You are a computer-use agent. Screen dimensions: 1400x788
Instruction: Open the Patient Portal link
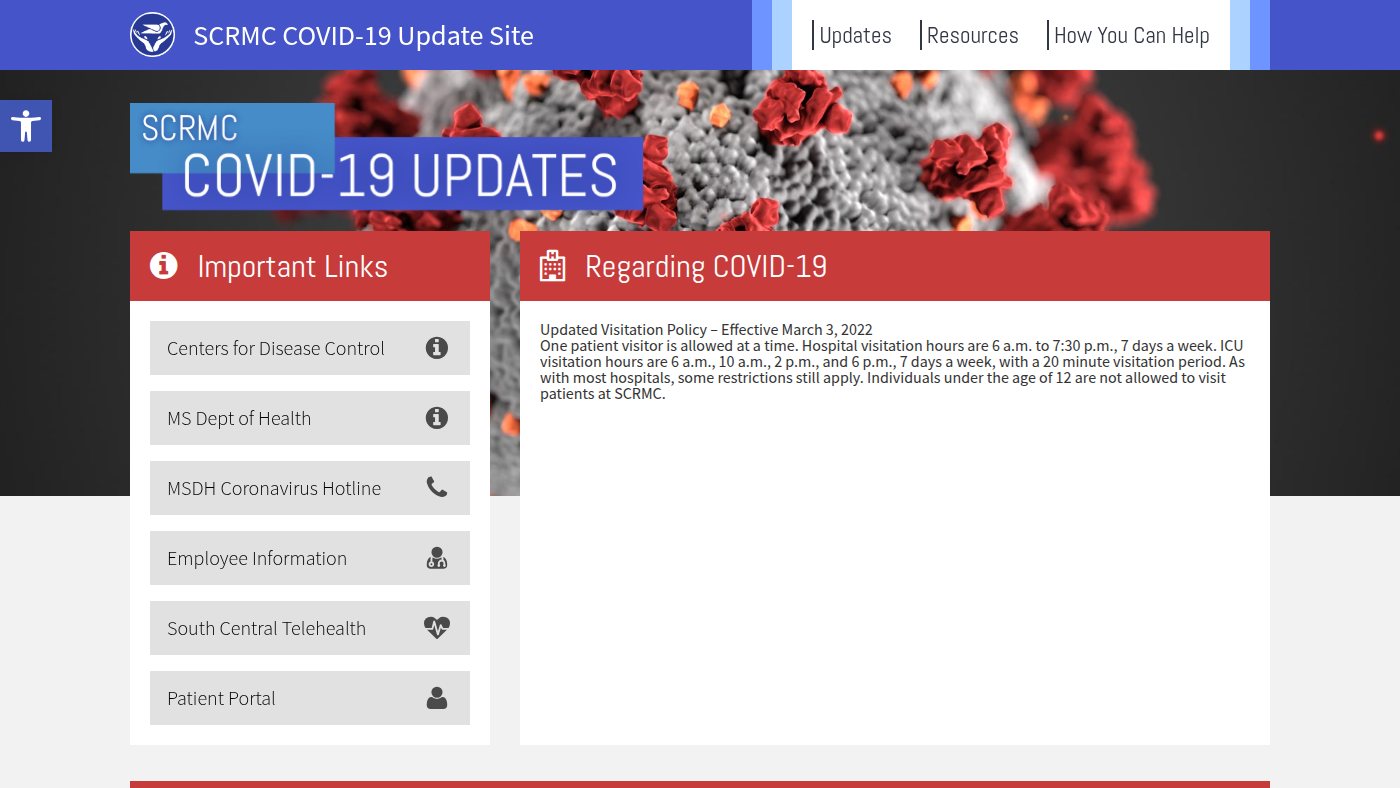(x=310, y=698)
